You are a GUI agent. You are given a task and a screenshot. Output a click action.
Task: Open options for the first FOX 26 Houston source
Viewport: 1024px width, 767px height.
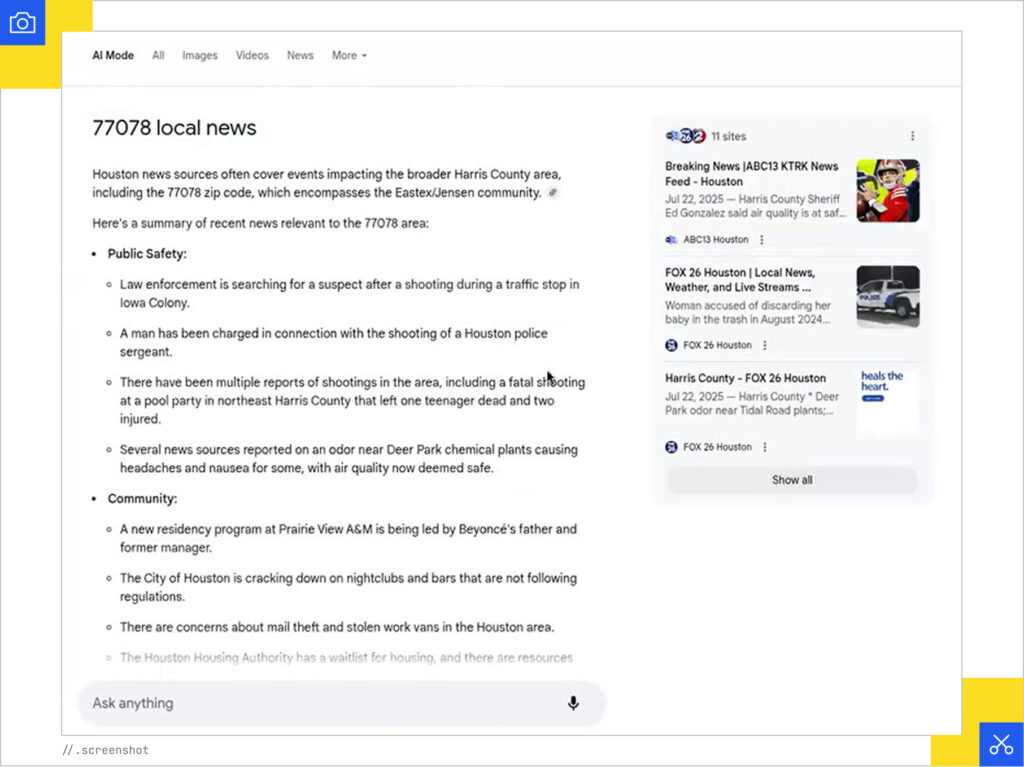[765, 345]
